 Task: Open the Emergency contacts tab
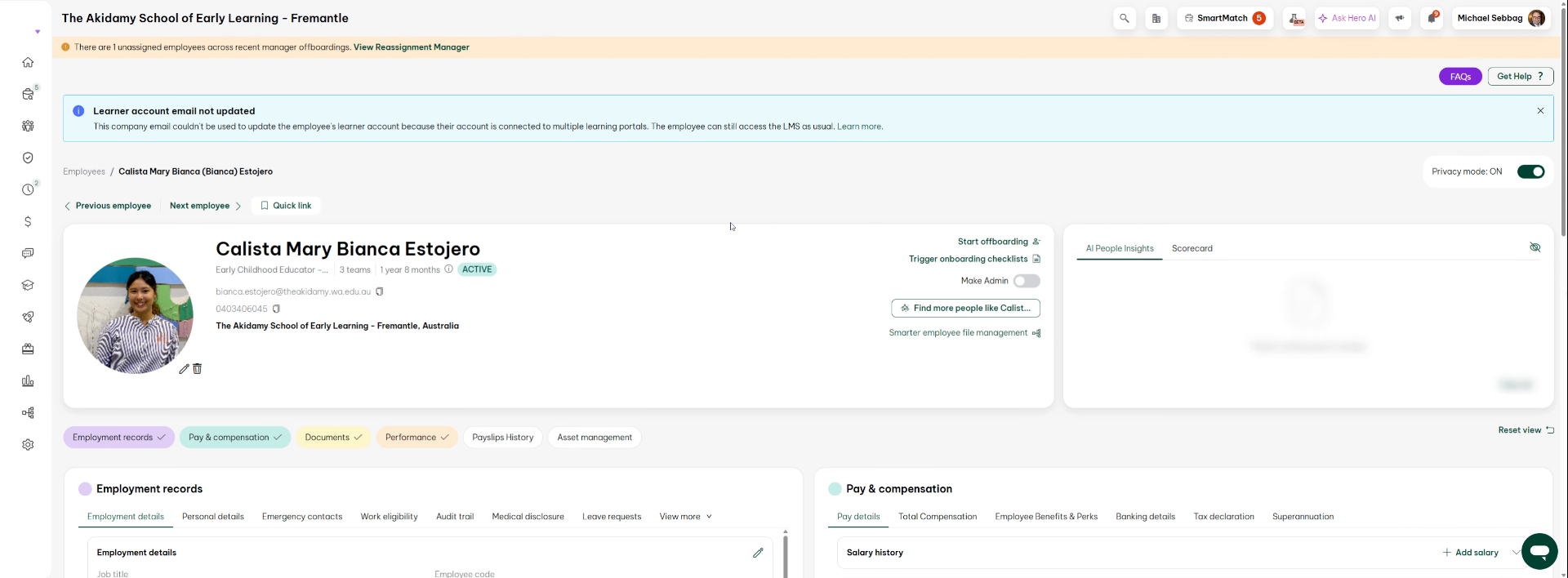[302, 517]
